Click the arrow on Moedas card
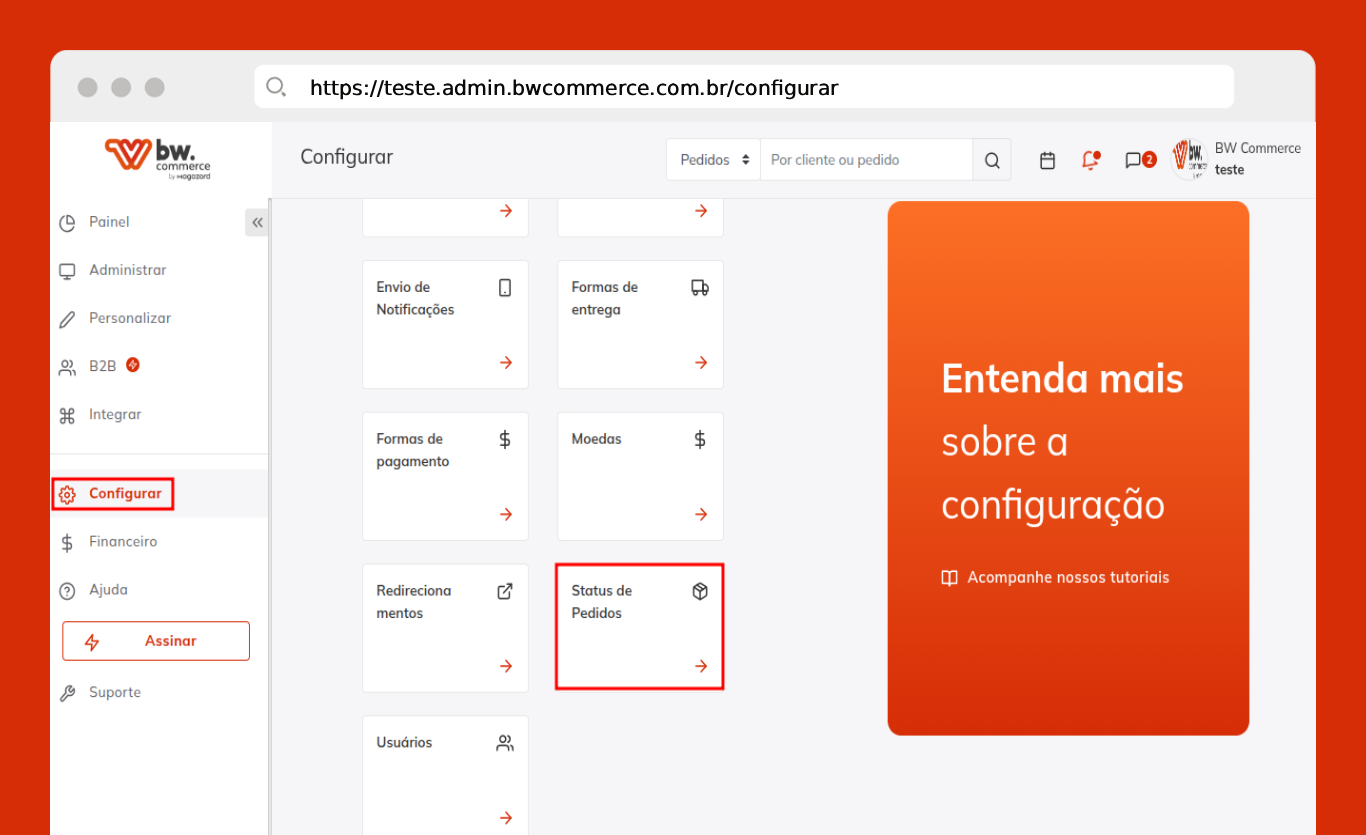 [701, 514]
